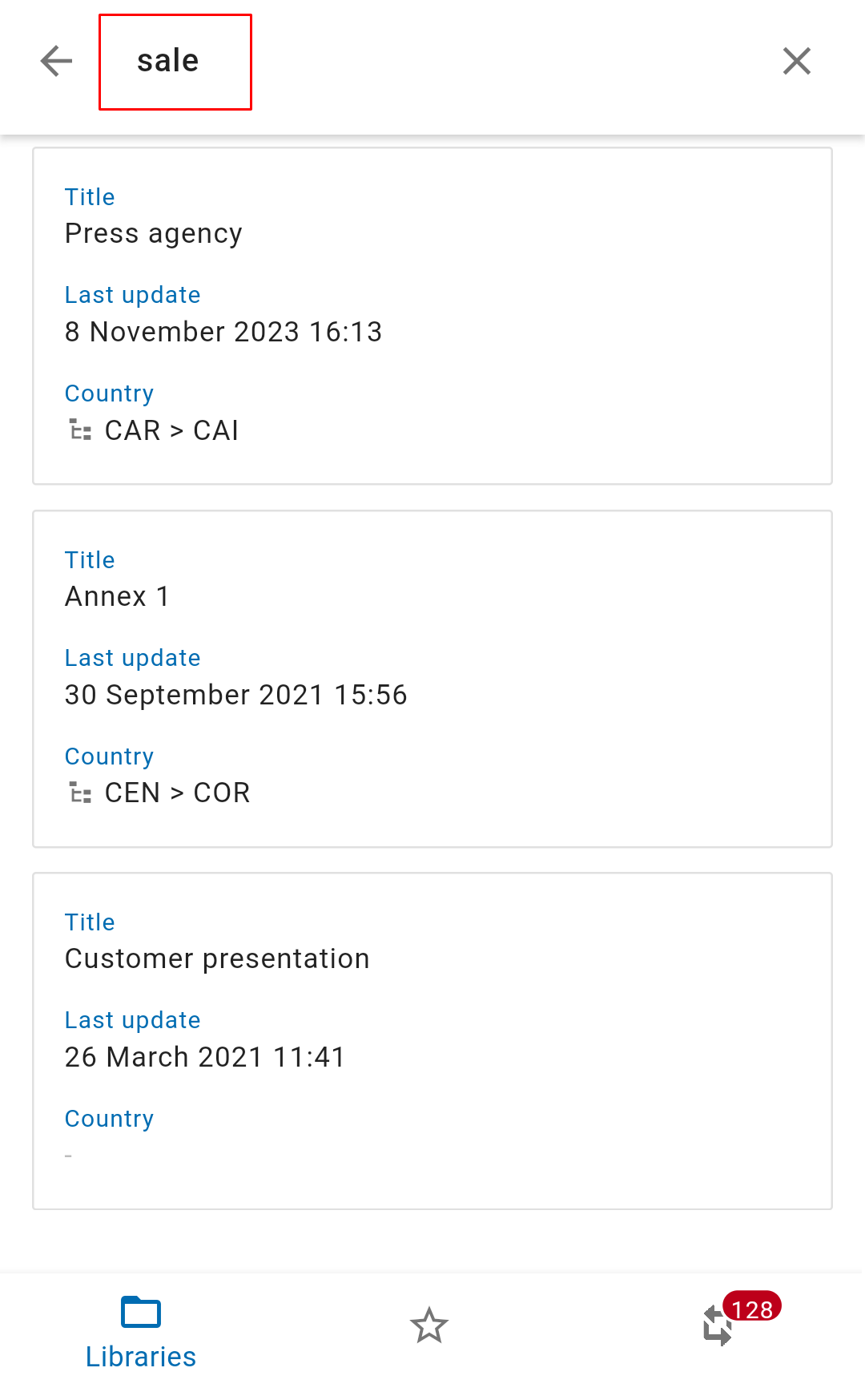The height and width of the screenshot is (1400, 865).
Task: Click the date 8 November 2023 16:13
Action: pyautogui.click(x=223, y=332)
